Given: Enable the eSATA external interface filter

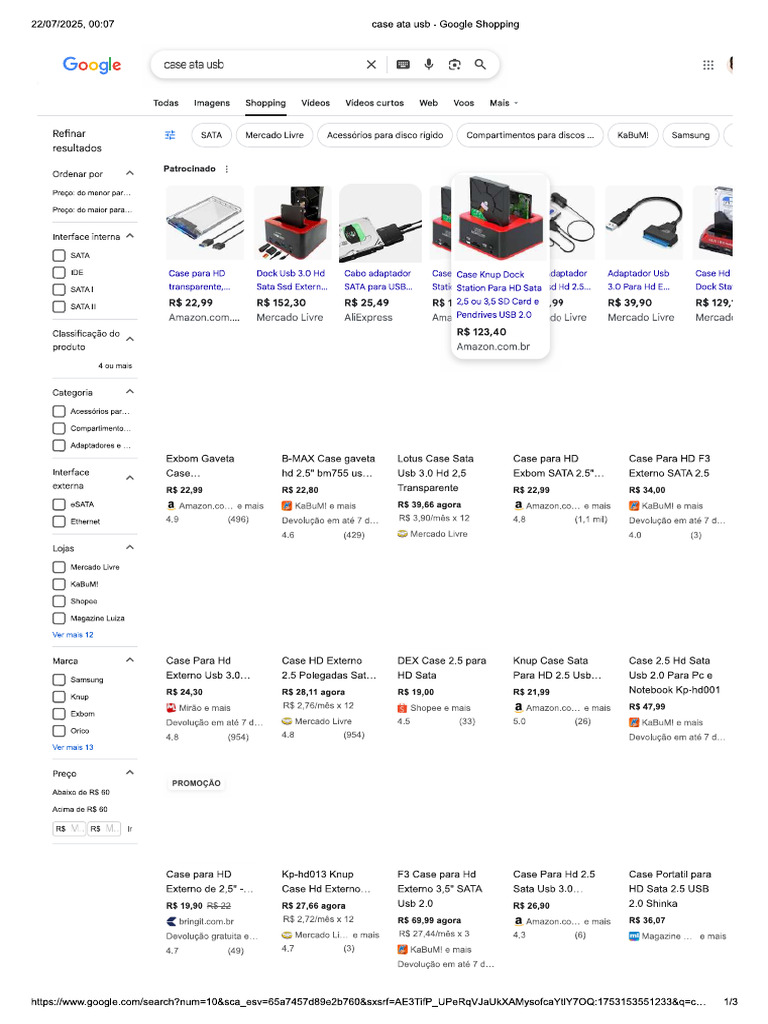Looking at the screenshot, I should point(59,504).
